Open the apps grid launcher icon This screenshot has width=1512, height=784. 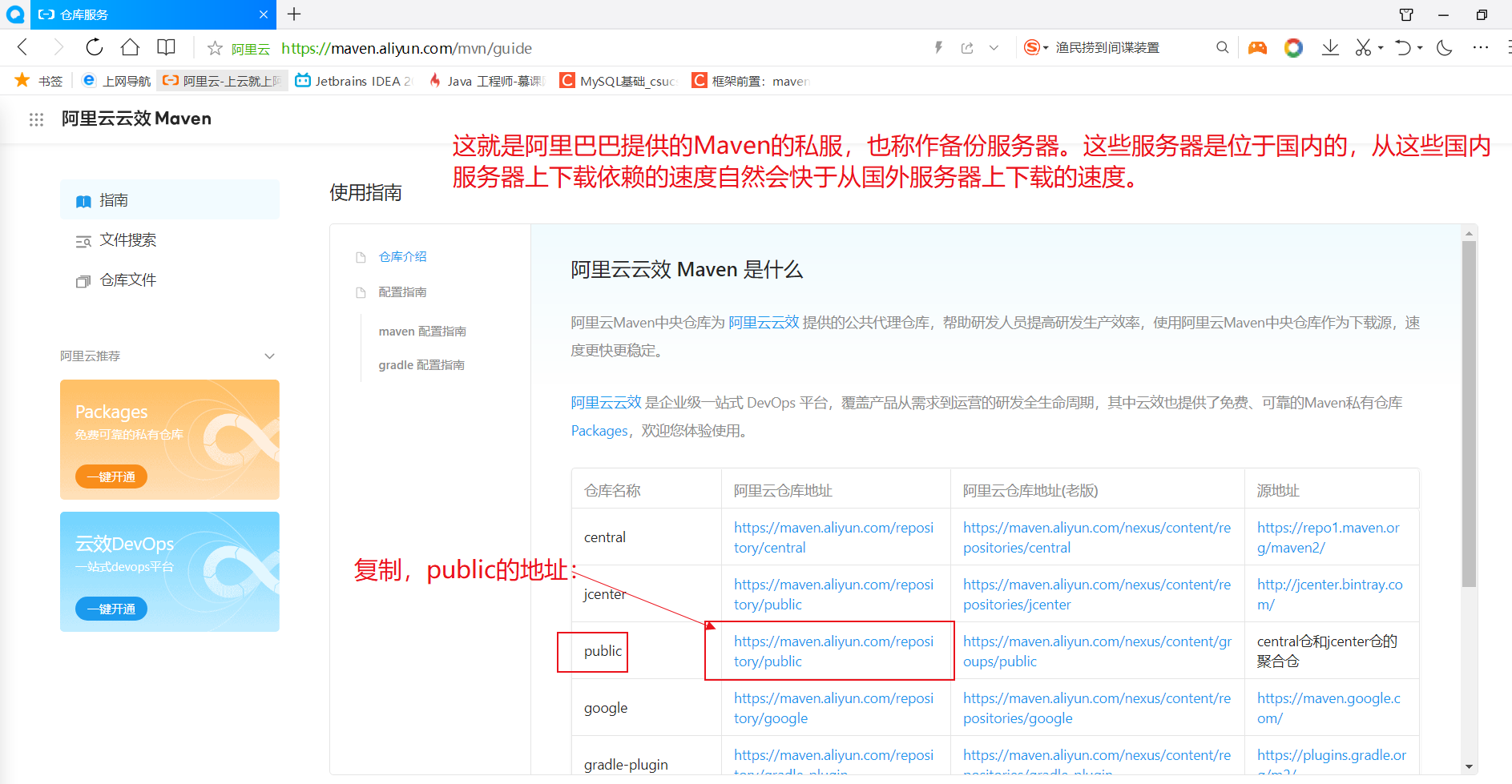(36, 119)
